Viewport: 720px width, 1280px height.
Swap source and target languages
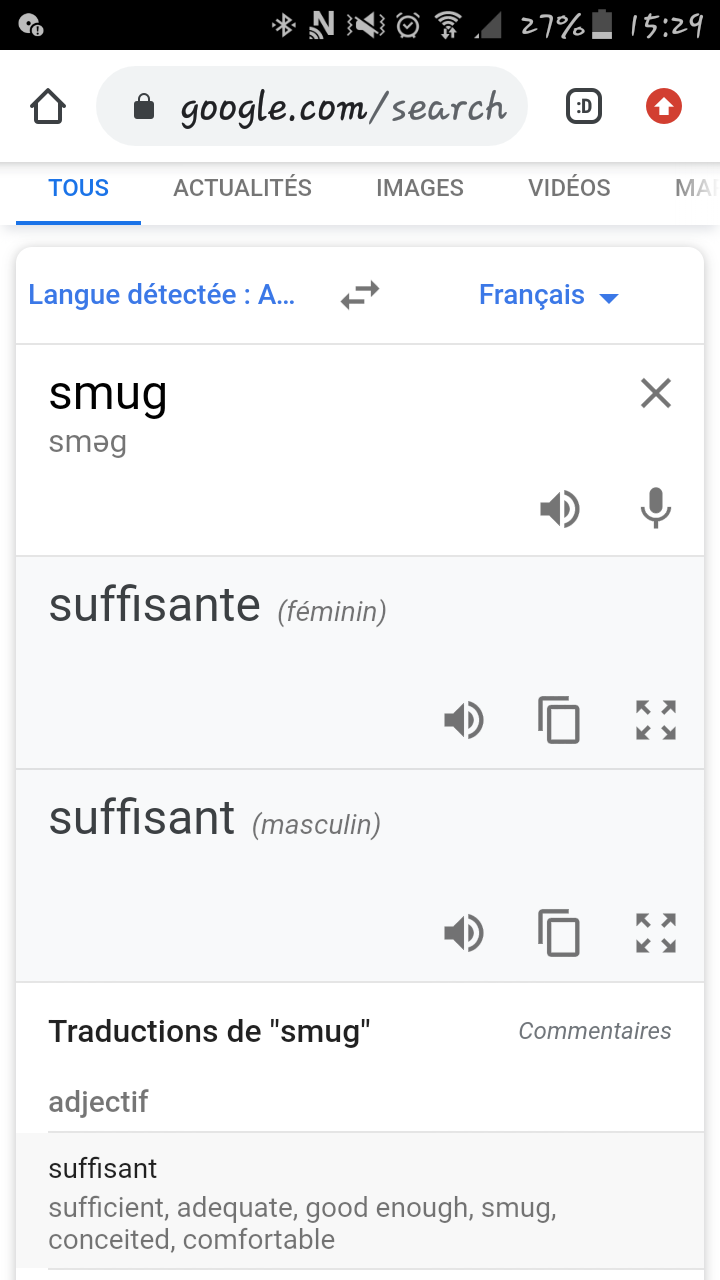(360, 295)
